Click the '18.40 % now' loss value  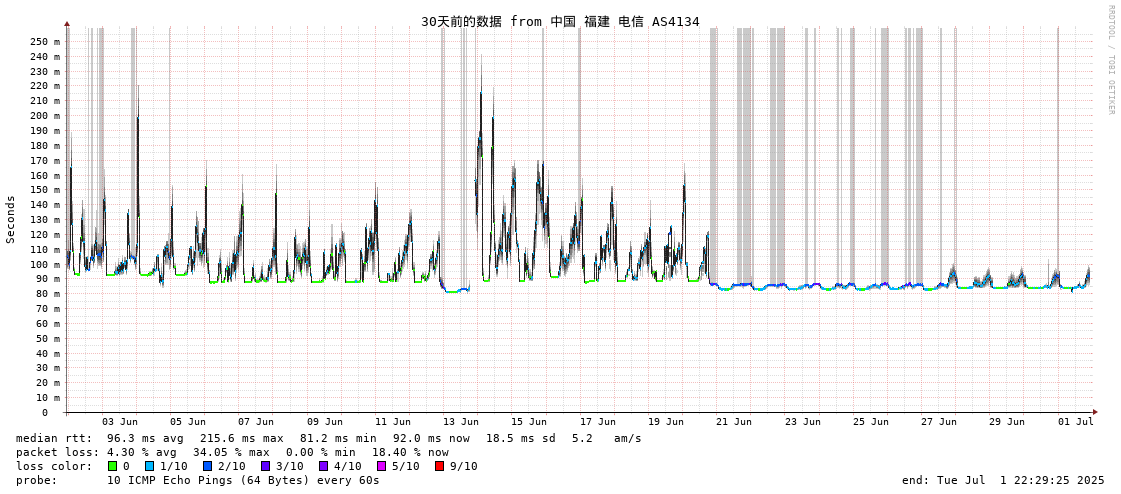coord(410,453)
